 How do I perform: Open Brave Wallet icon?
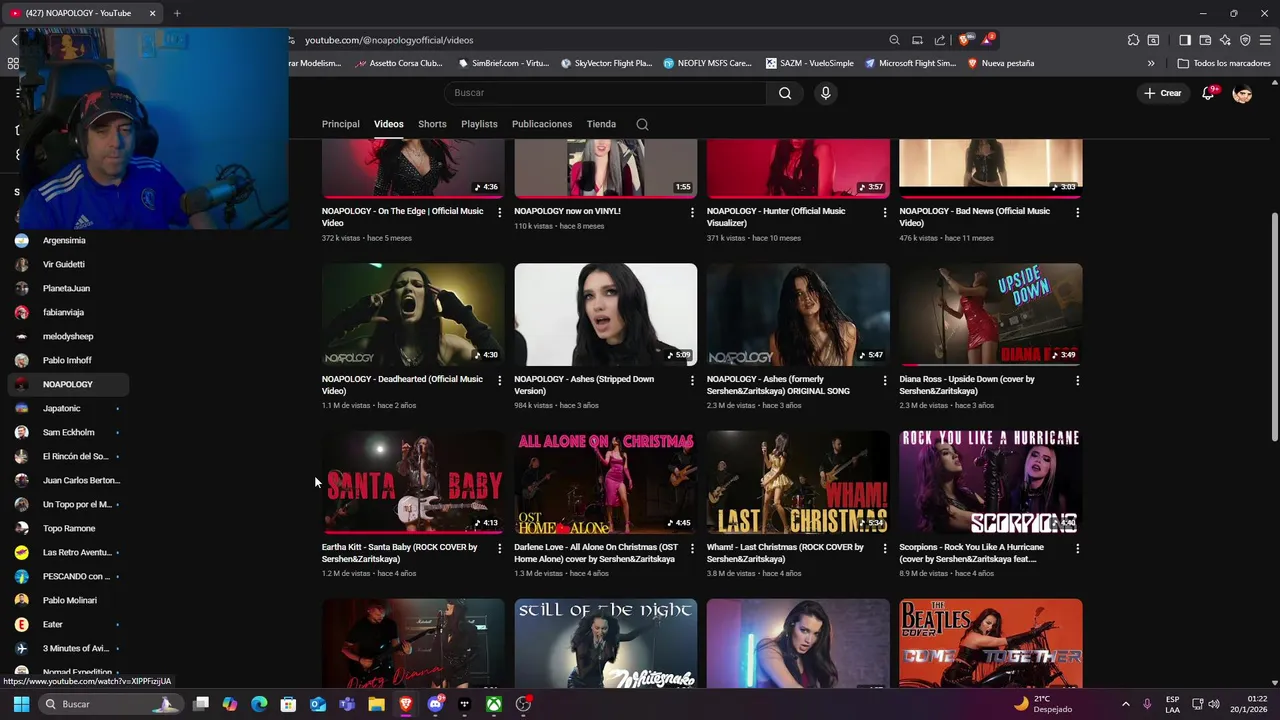pos(1205,40)
